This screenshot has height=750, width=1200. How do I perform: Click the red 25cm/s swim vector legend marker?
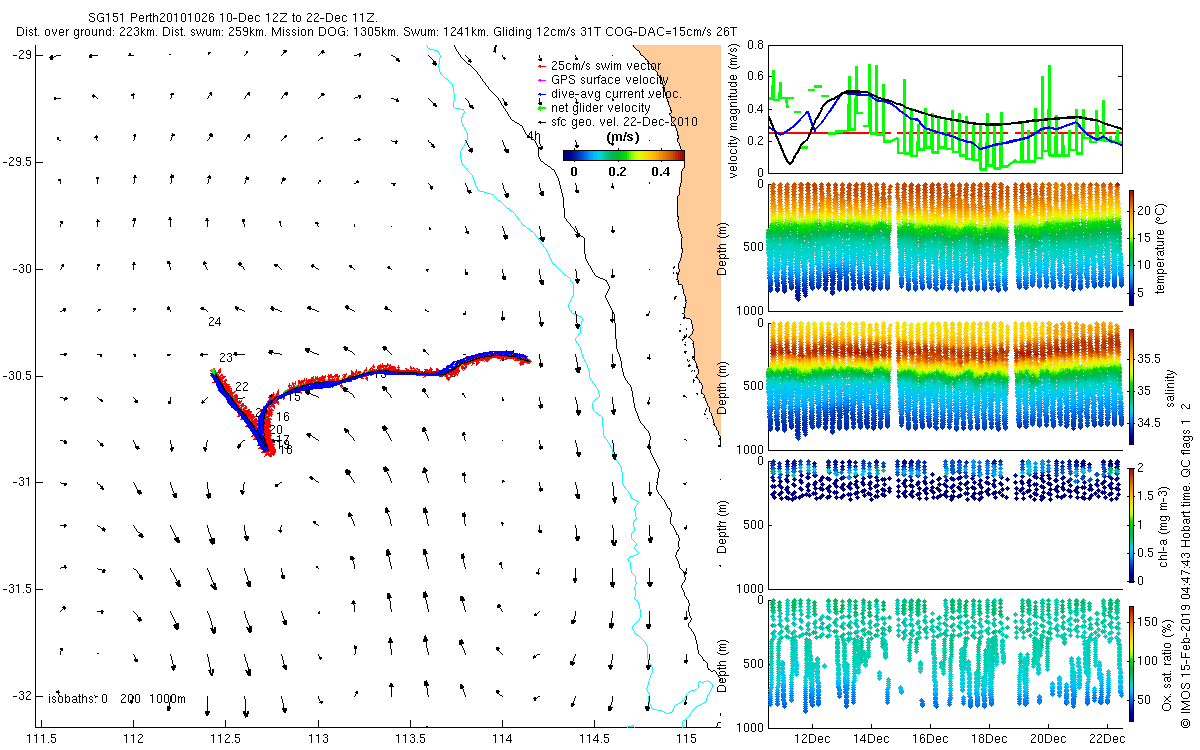(x=541, y=66)
